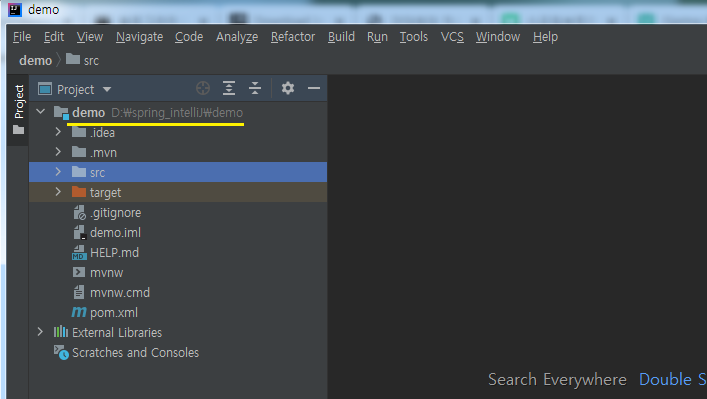The height and width of the screenshot is (399, 707).
Task: Select the mvnw file name
Action: (106, 273)
